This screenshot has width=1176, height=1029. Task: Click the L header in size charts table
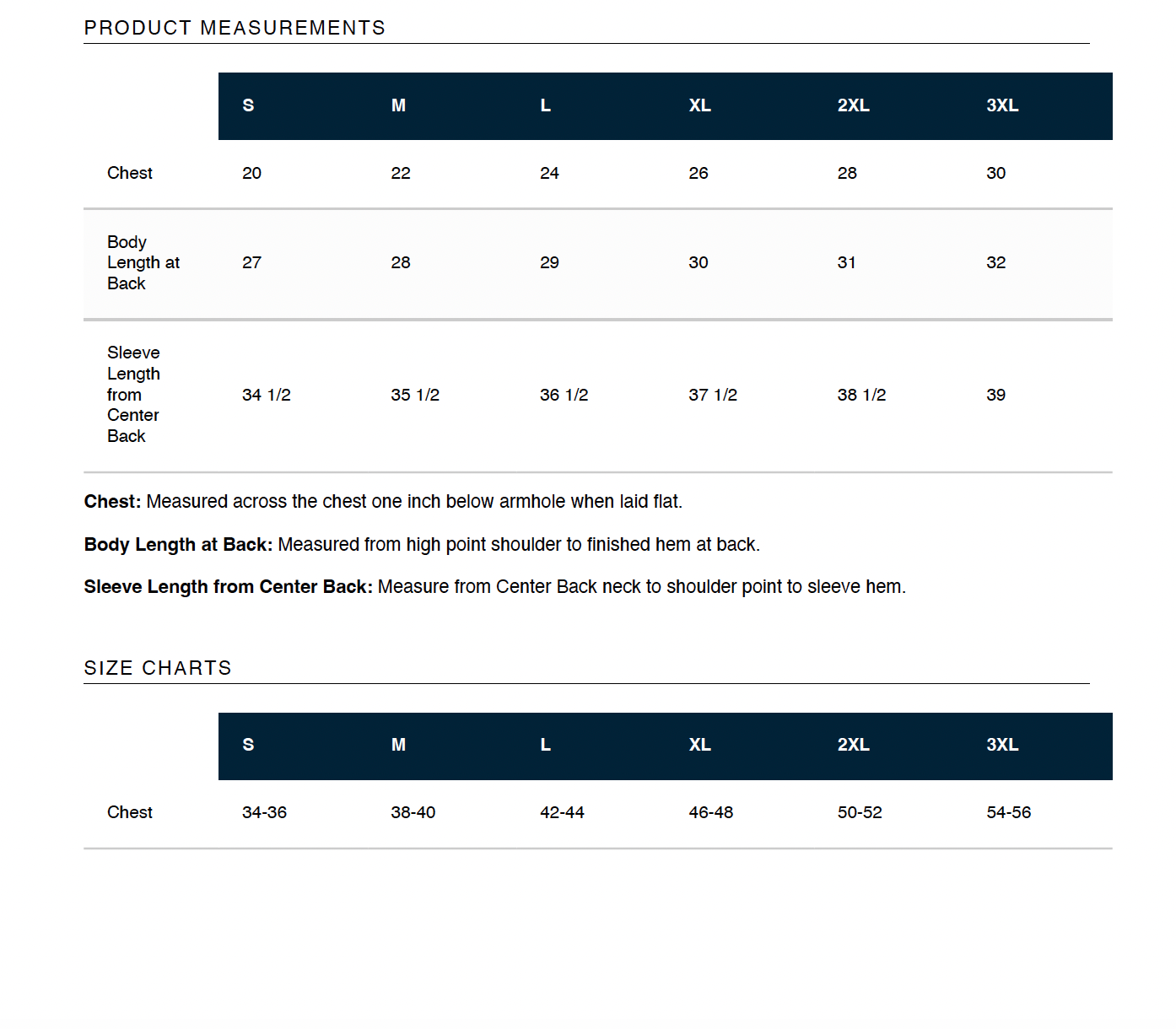click(546, 745)
